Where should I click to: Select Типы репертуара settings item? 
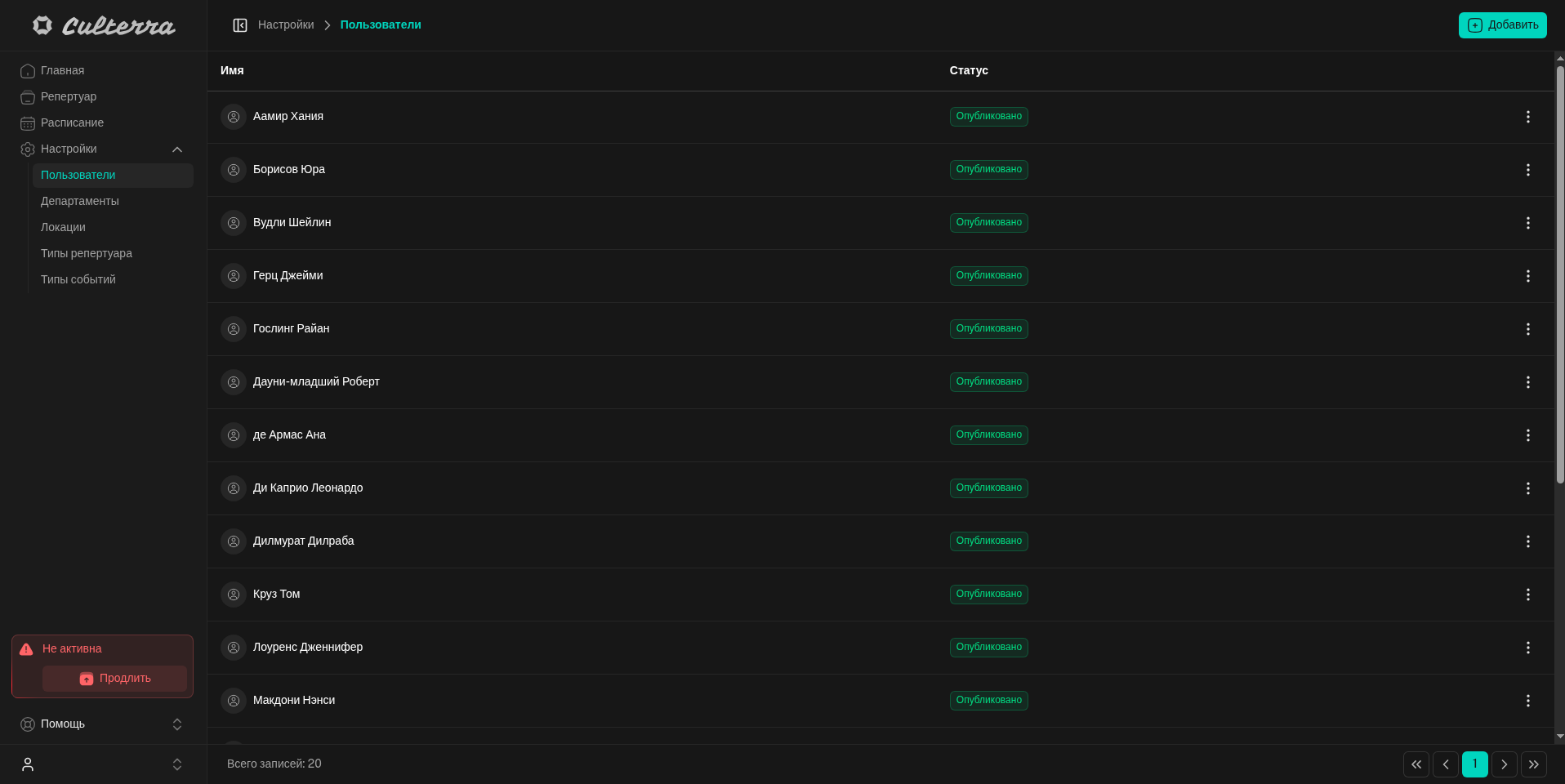[x=87, y=253]
